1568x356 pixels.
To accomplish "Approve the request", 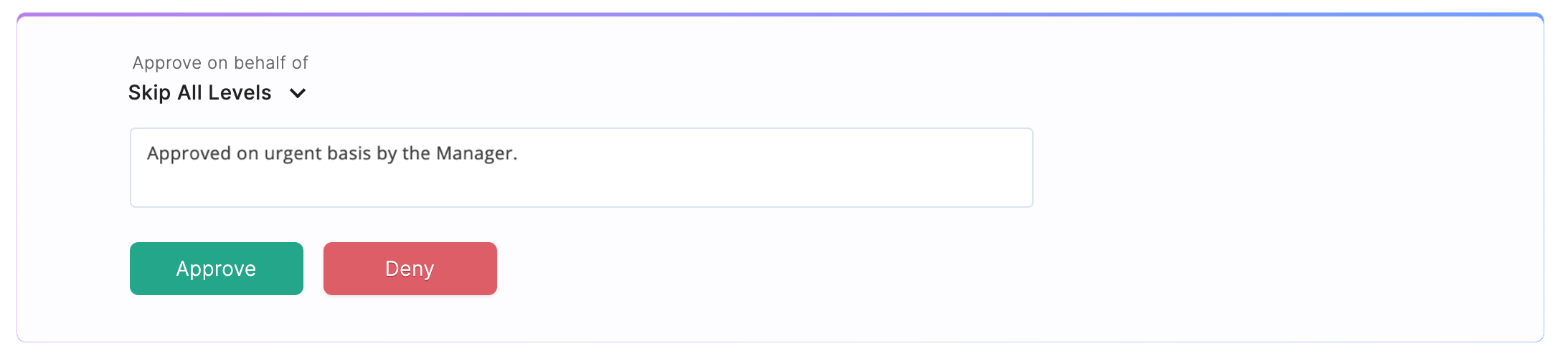I will point(216,269).
